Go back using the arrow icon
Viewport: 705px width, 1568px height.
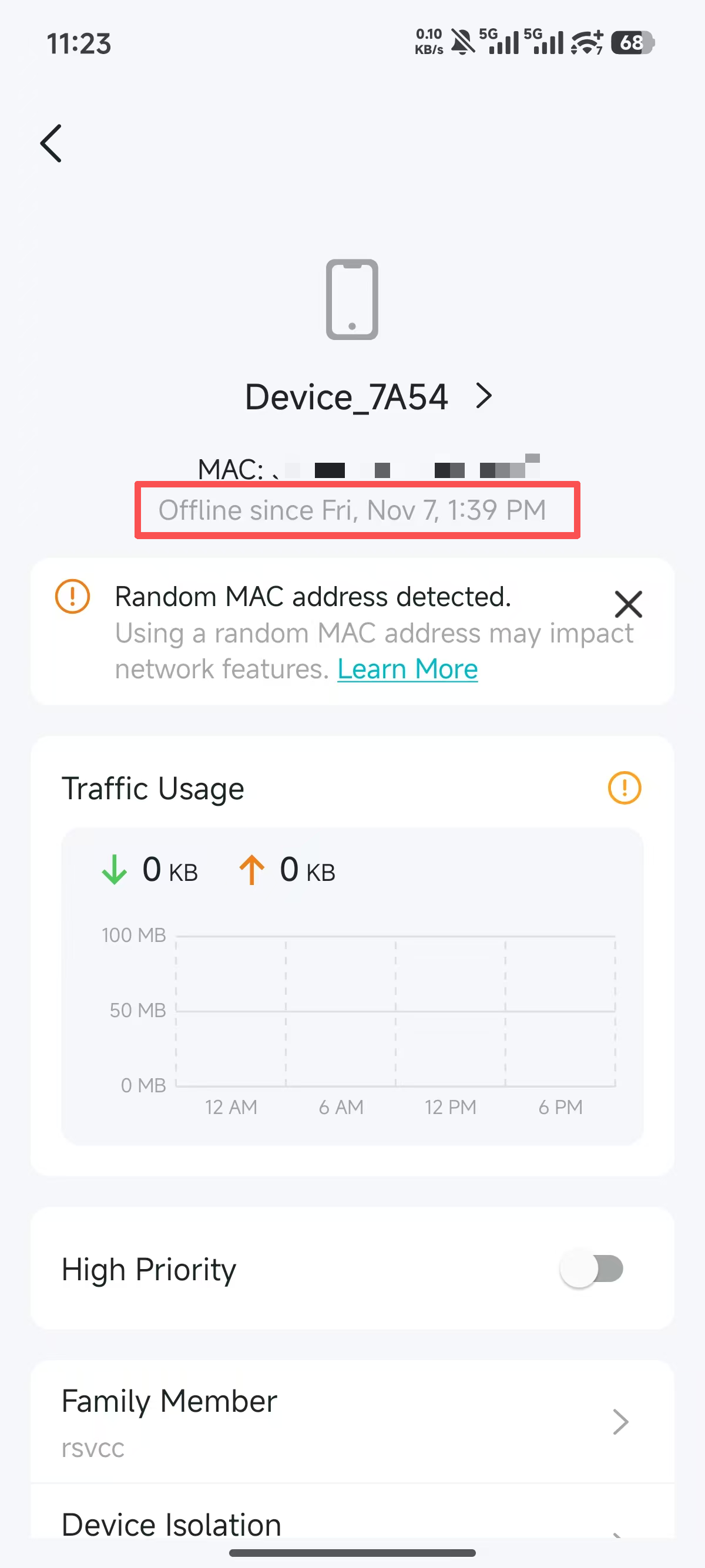51,144
